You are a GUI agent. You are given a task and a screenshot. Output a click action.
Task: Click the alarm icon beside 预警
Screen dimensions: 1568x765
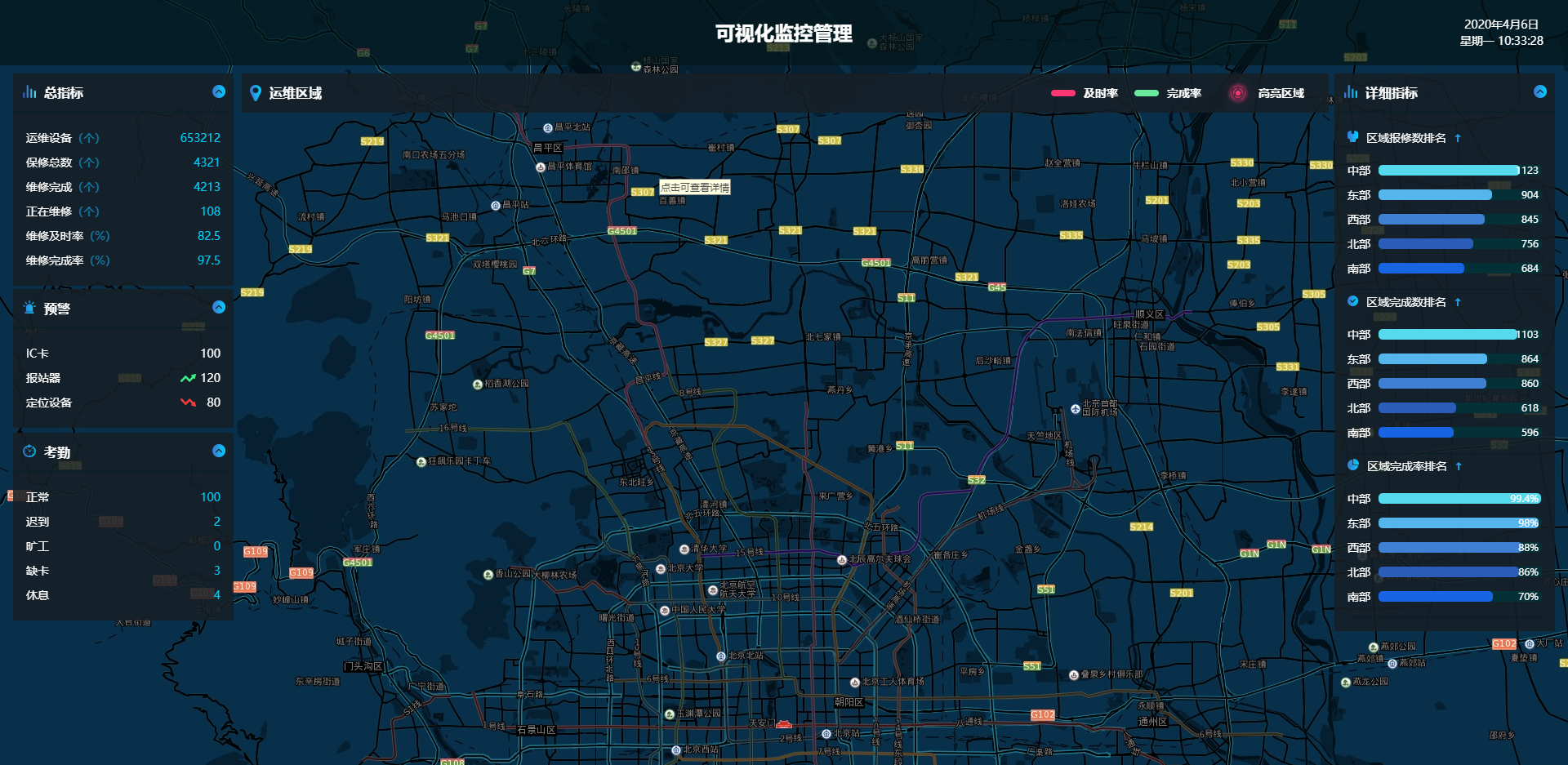(29, 308)
